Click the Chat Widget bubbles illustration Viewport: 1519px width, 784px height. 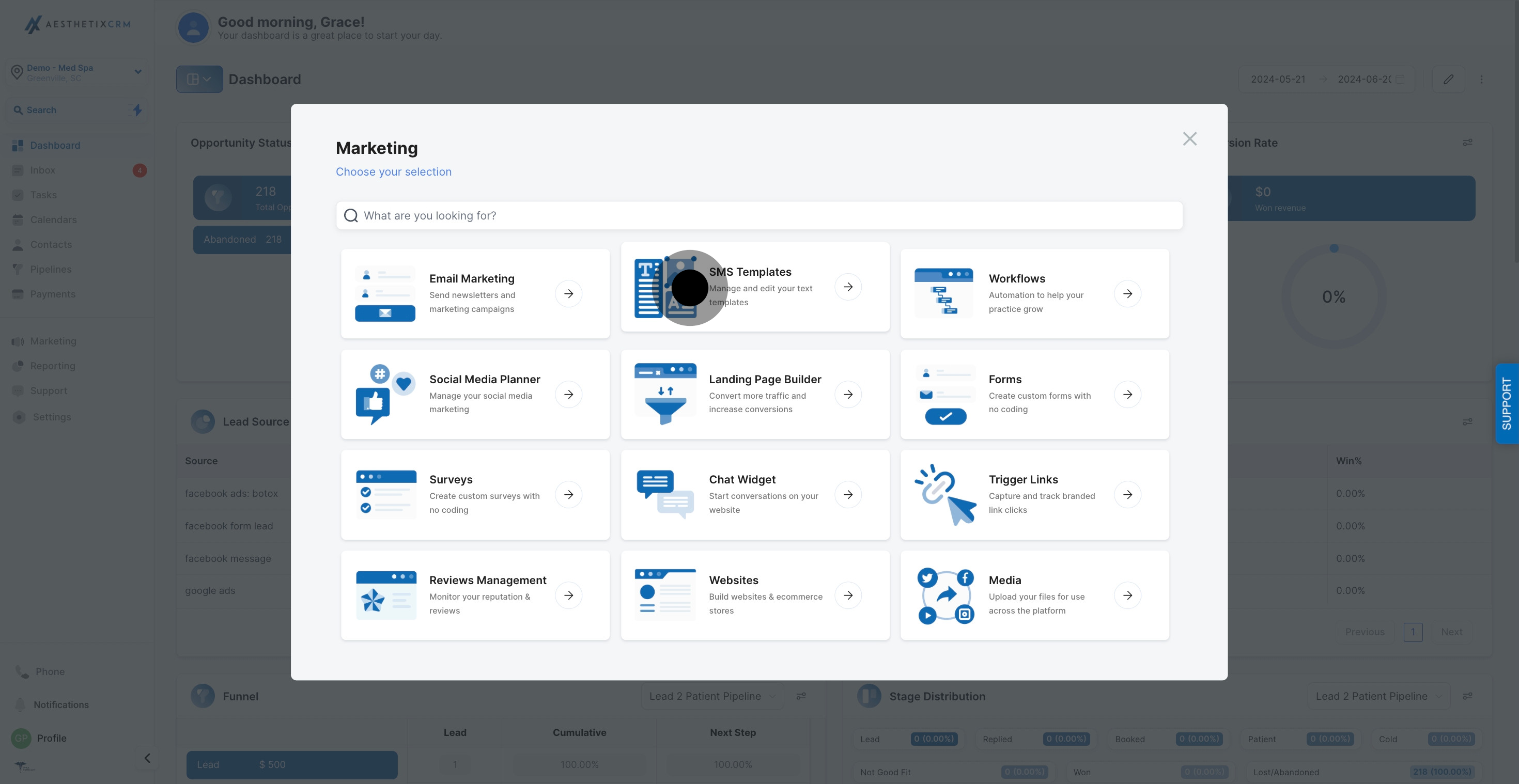coord(665,494)
